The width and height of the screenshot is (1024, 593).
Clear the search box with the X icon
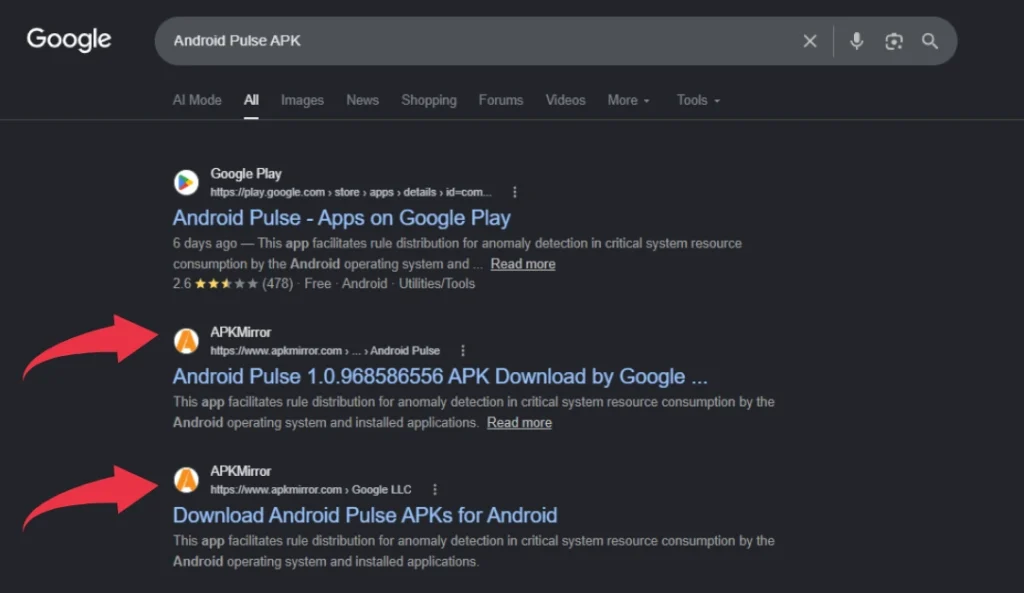coord(810,41)
